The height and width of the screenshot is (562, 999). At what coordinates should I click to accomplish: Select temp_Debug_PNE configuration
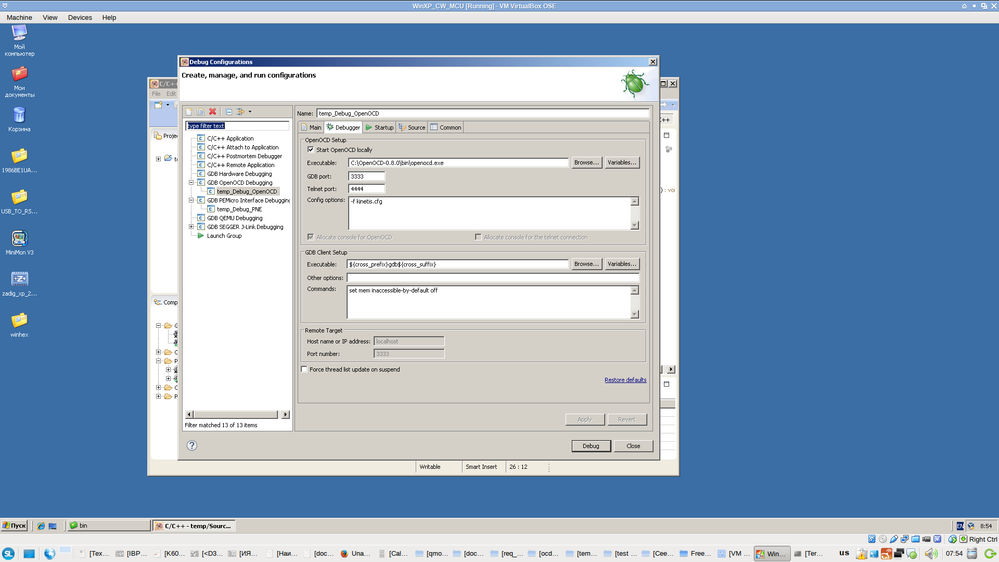(x=239, y=209)
